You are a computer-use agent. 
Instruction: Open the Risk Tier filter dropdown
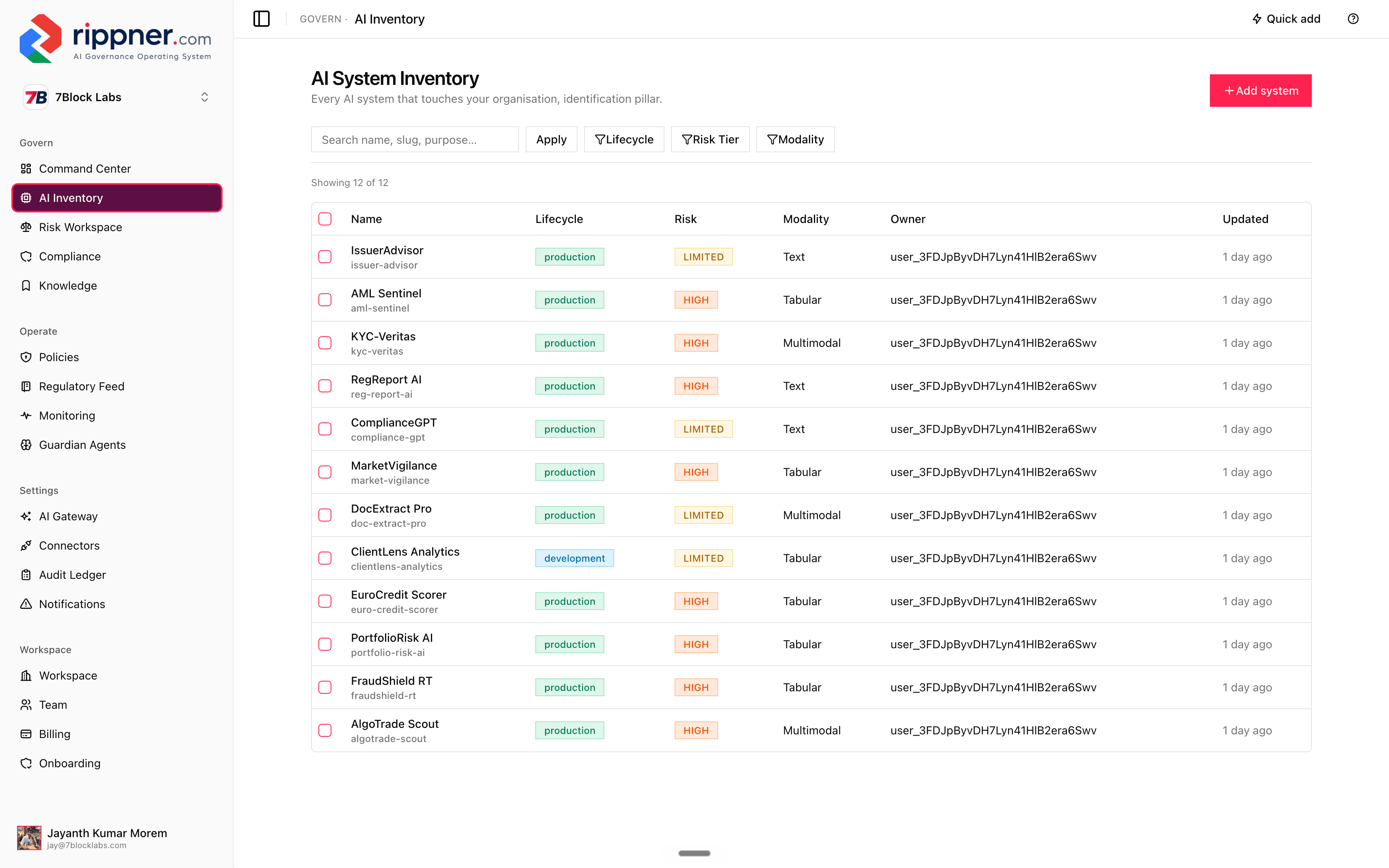[710, 139]
